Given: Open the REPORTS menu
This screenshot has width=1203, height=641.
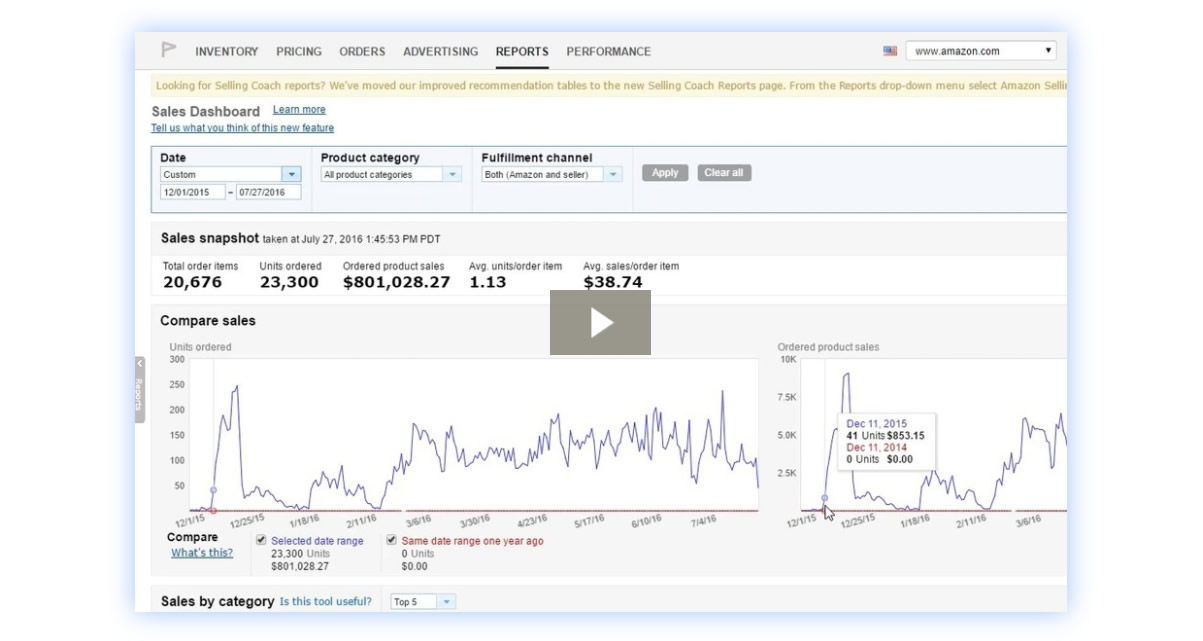Looking at the screenshot, I should click(x=522, y=51).
